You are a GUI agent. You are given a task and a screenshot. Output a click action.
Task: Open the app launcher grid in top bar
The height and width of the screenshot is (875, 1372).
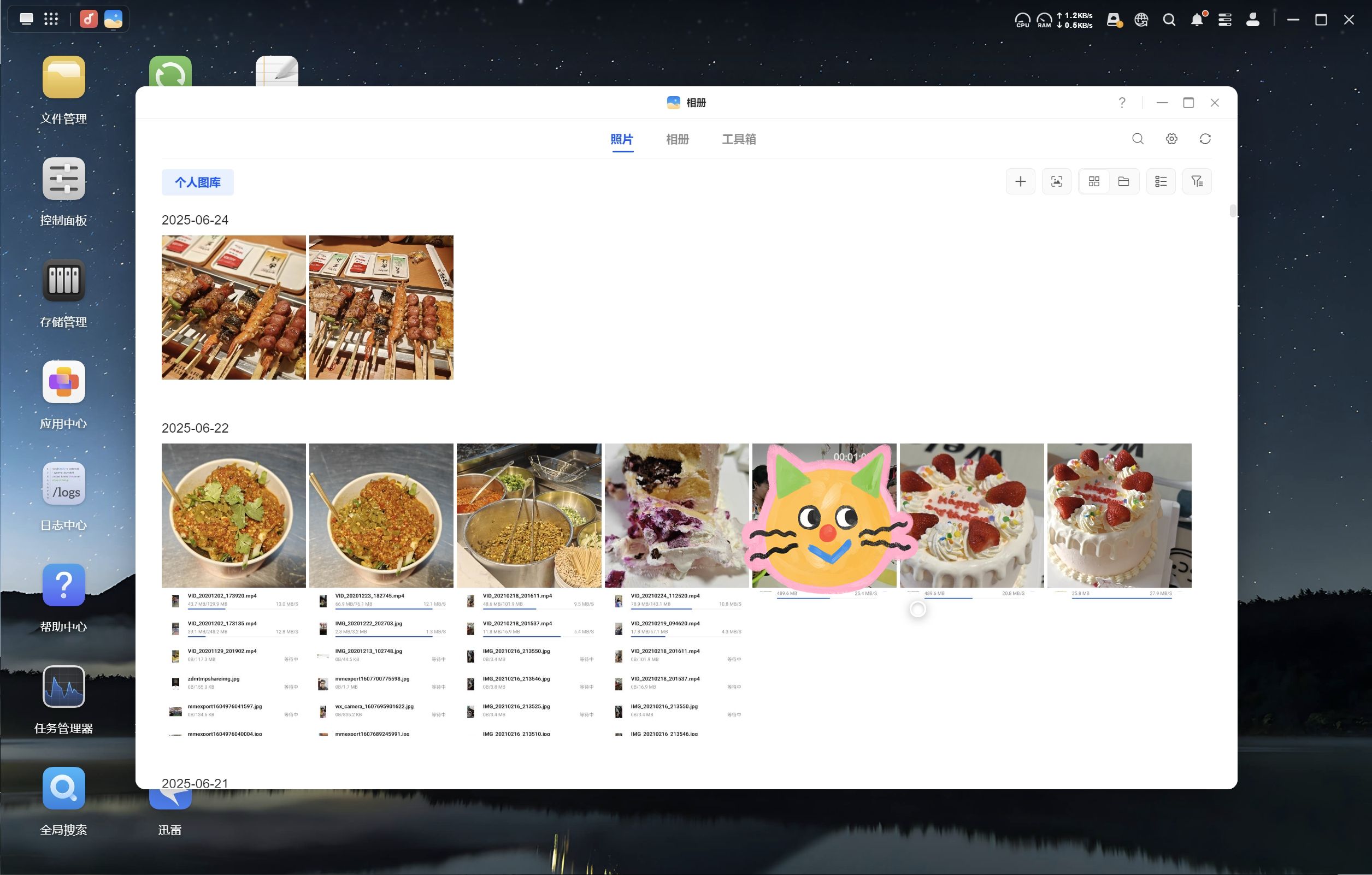(51, 19)
